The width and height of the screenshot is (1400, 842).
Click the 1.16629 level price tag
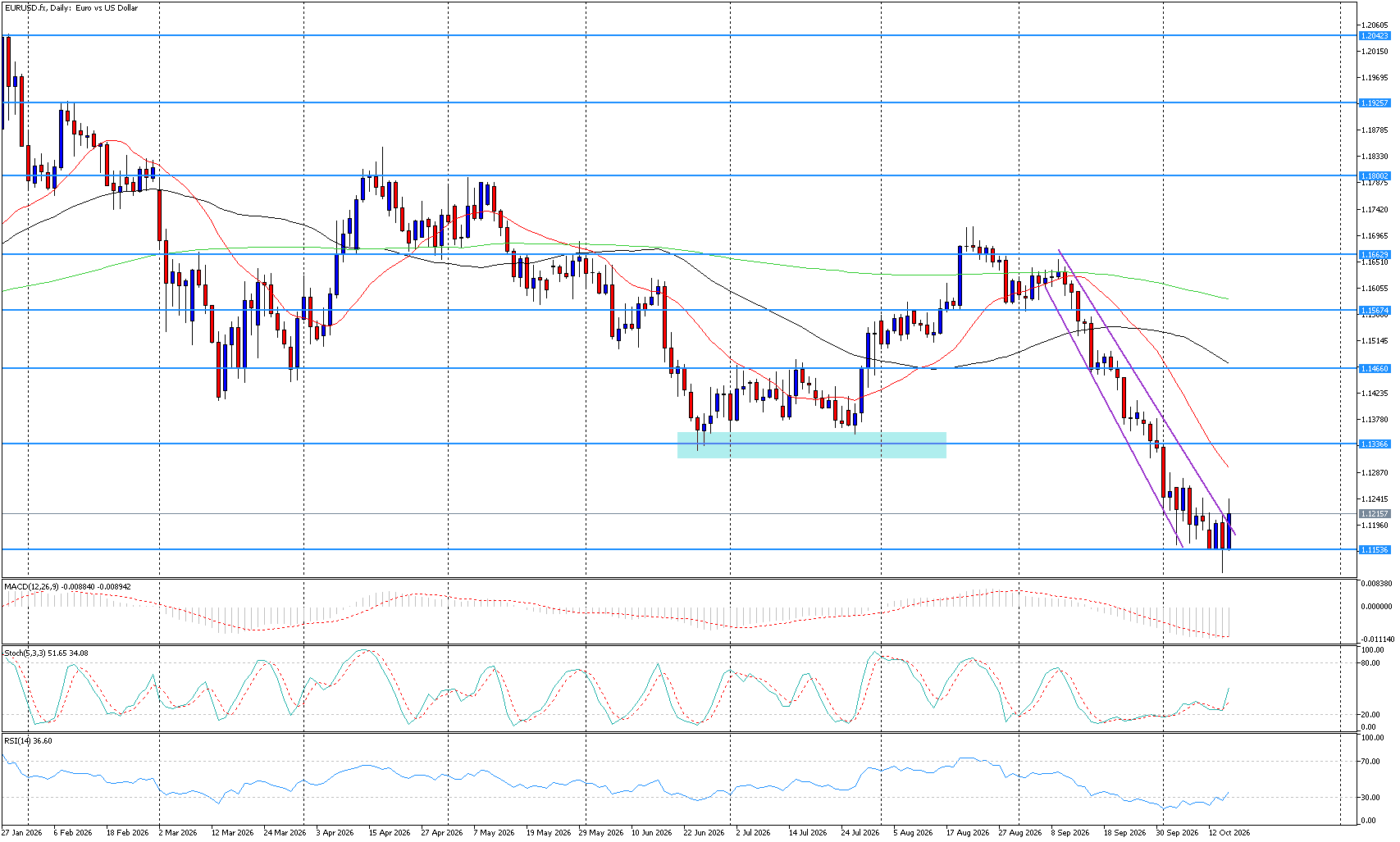tap(1375, 255)
